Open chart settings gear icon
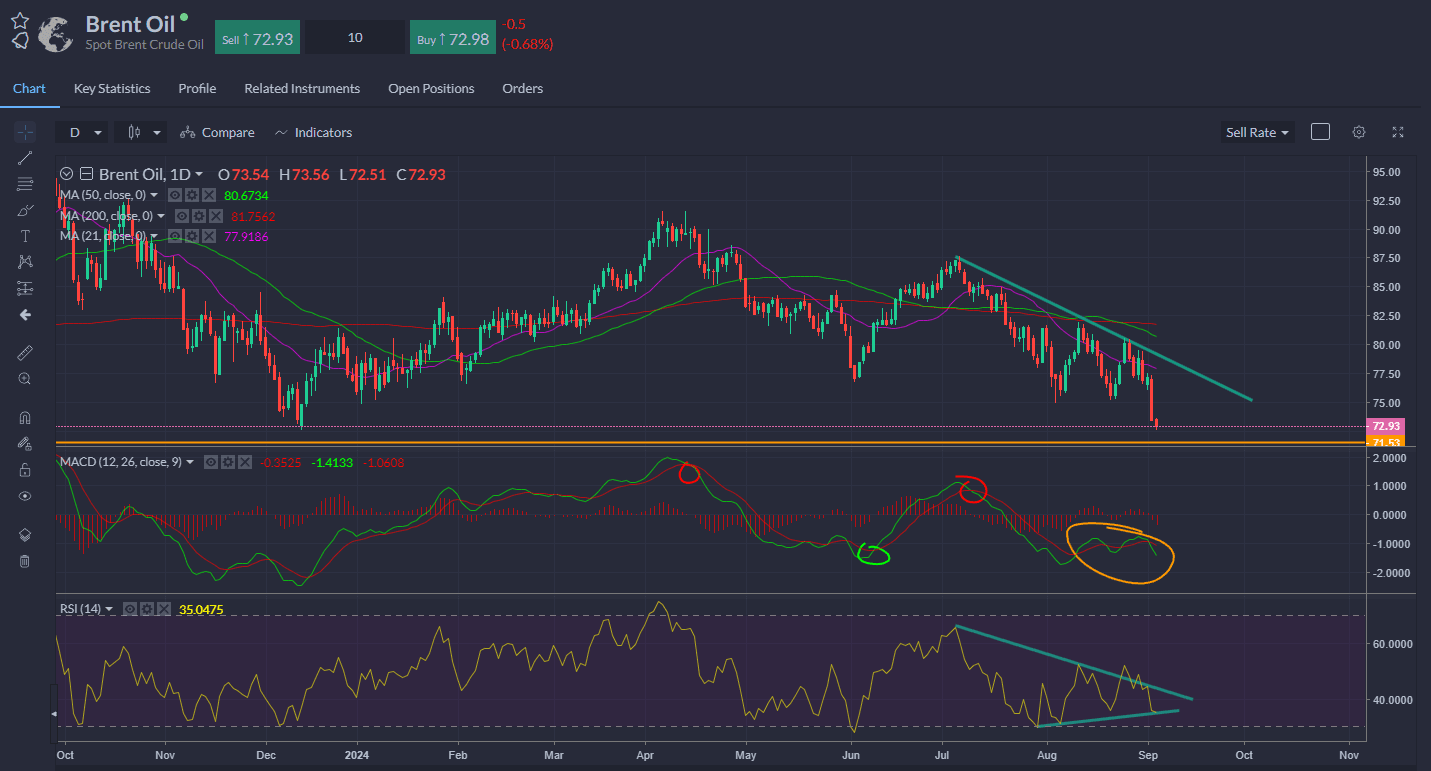This screenshot has width=1431, height=771. (x=1358, y=132)
